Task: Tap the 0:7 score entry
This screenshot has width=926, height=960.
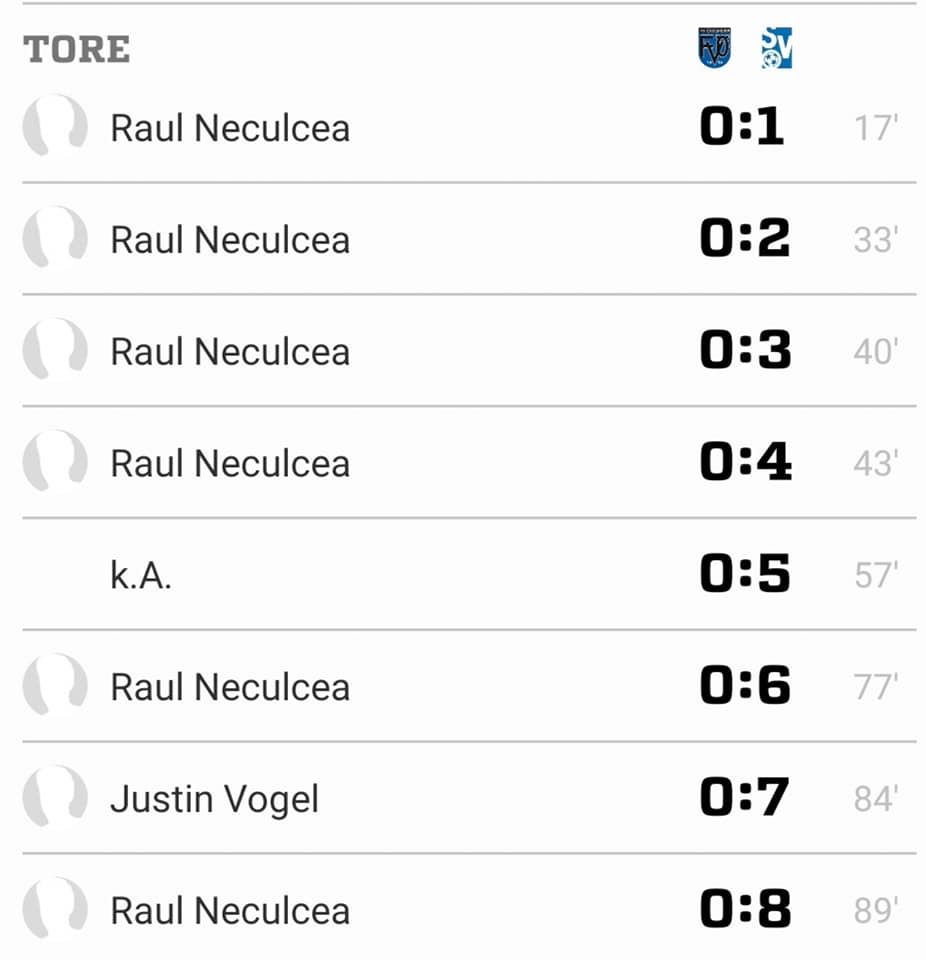Action: click(x=744, y=797)
